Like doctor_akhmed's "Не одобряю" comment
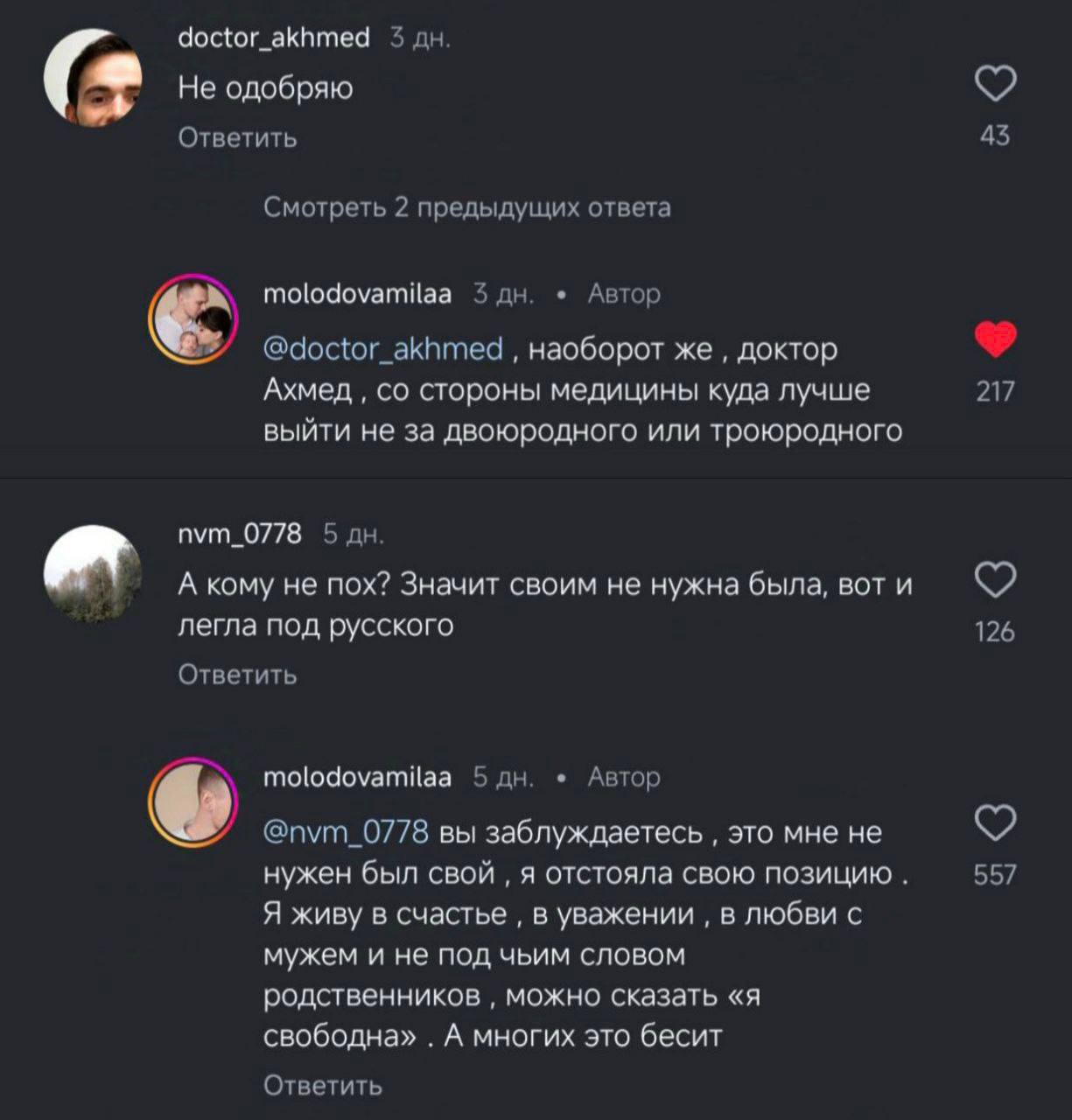 pos(995,85)
